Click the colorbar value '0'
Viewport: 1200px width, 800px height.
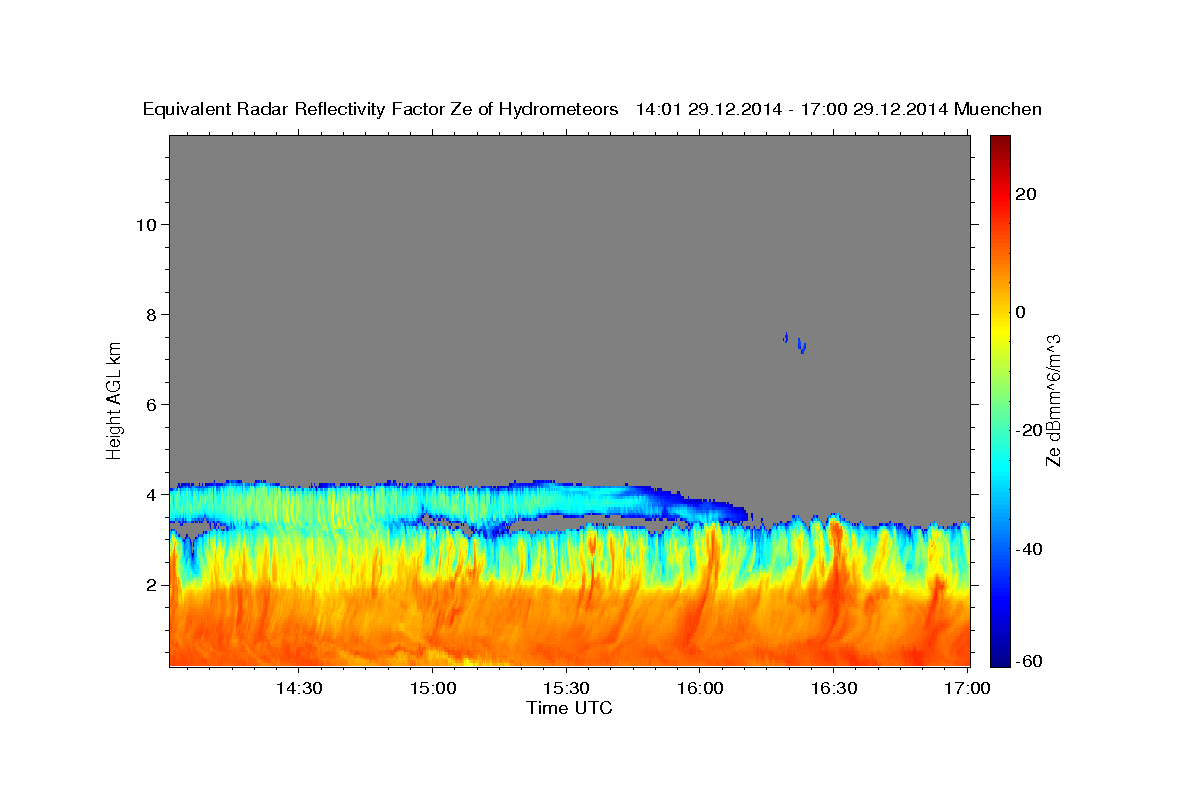1021,312
